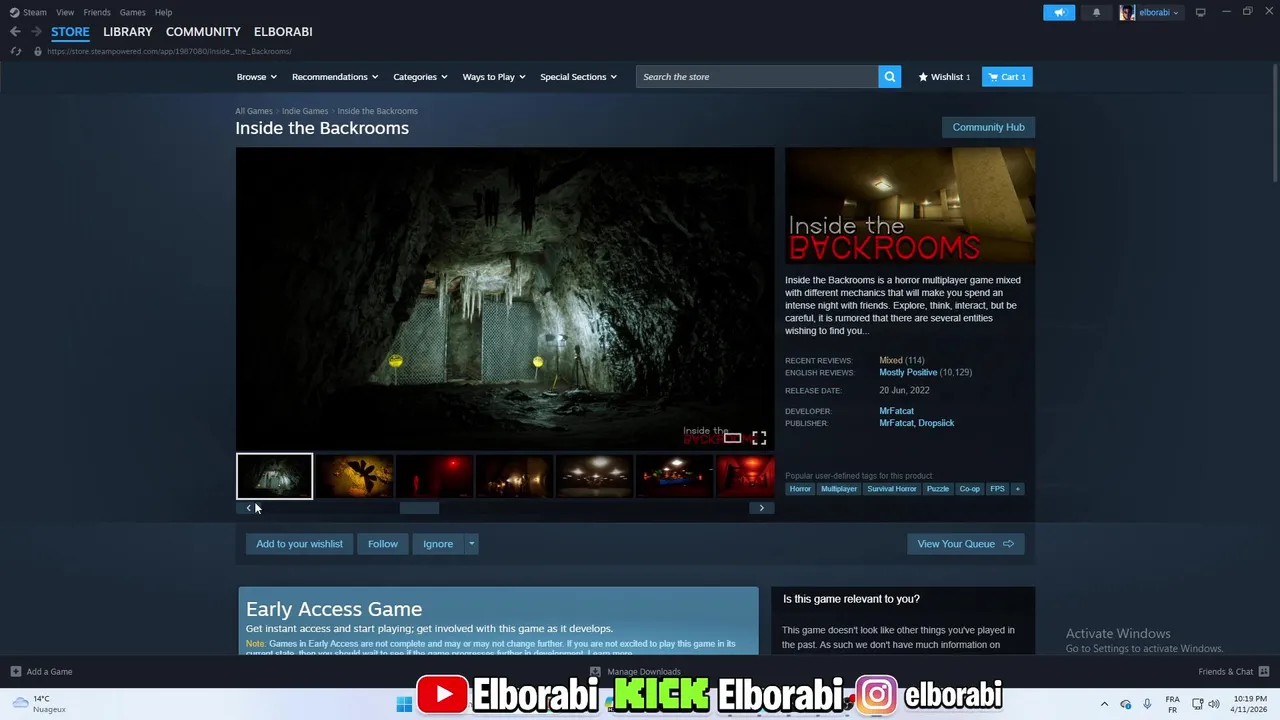The image size is (1280, 720).
Task: Go back with the left arrow
Action: click(15, 32)
